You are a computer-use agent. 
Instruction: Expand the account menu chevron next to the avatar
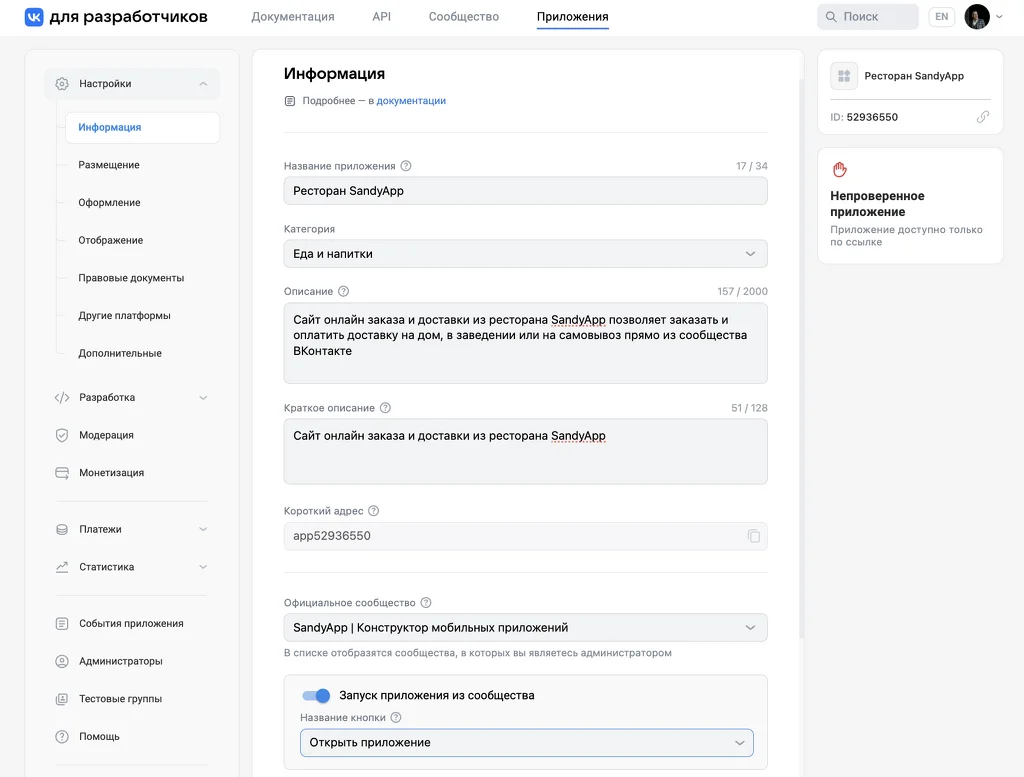[999, 17]
